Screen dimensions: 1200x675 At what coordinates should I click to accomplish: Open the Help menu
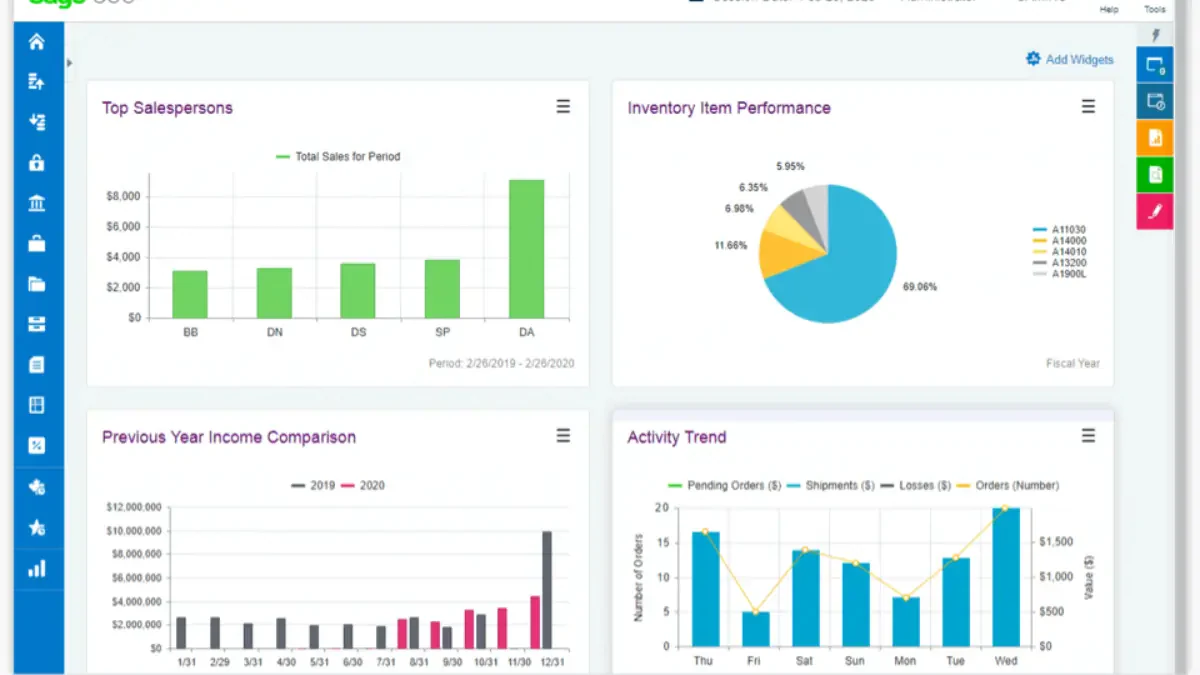(x=1109, y=9)
